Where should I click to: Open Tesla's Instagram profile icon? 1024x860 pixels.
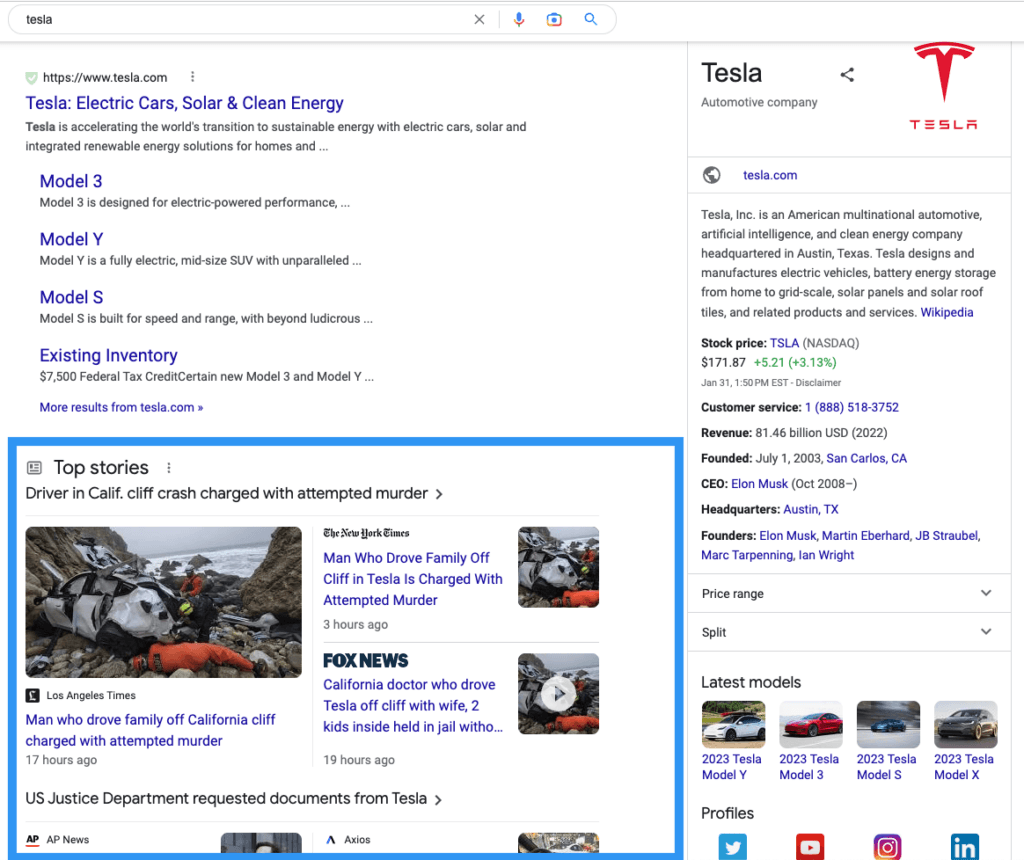[888, 847]
